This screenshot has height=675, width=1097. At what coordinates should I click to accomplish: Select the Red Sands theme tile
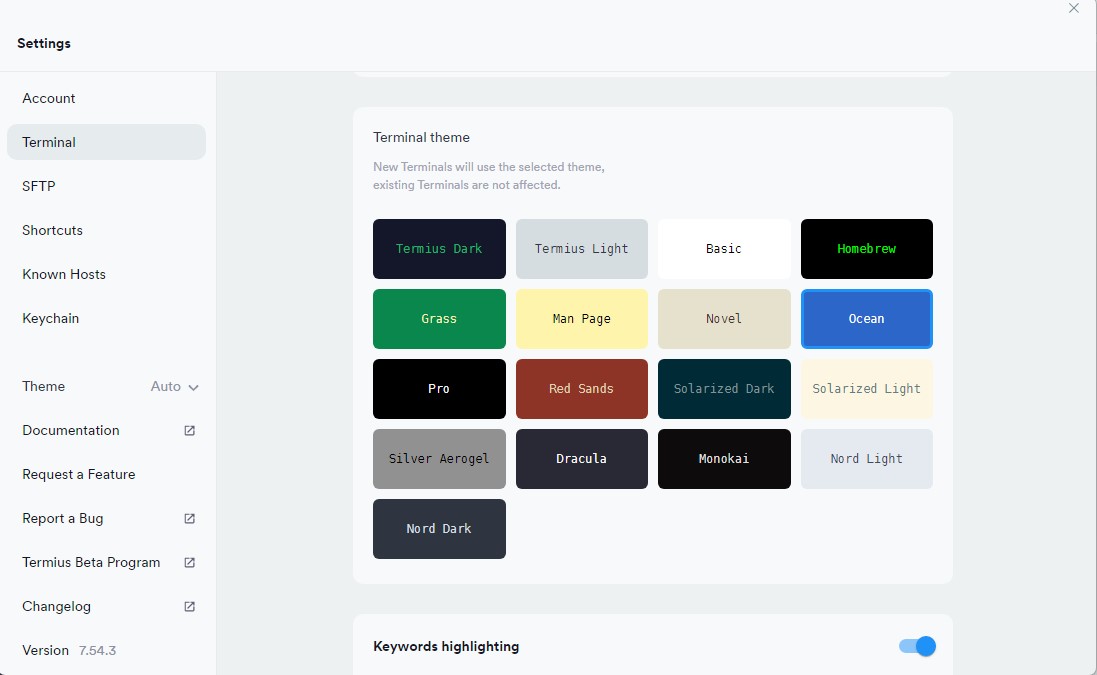tap(581, 389)
